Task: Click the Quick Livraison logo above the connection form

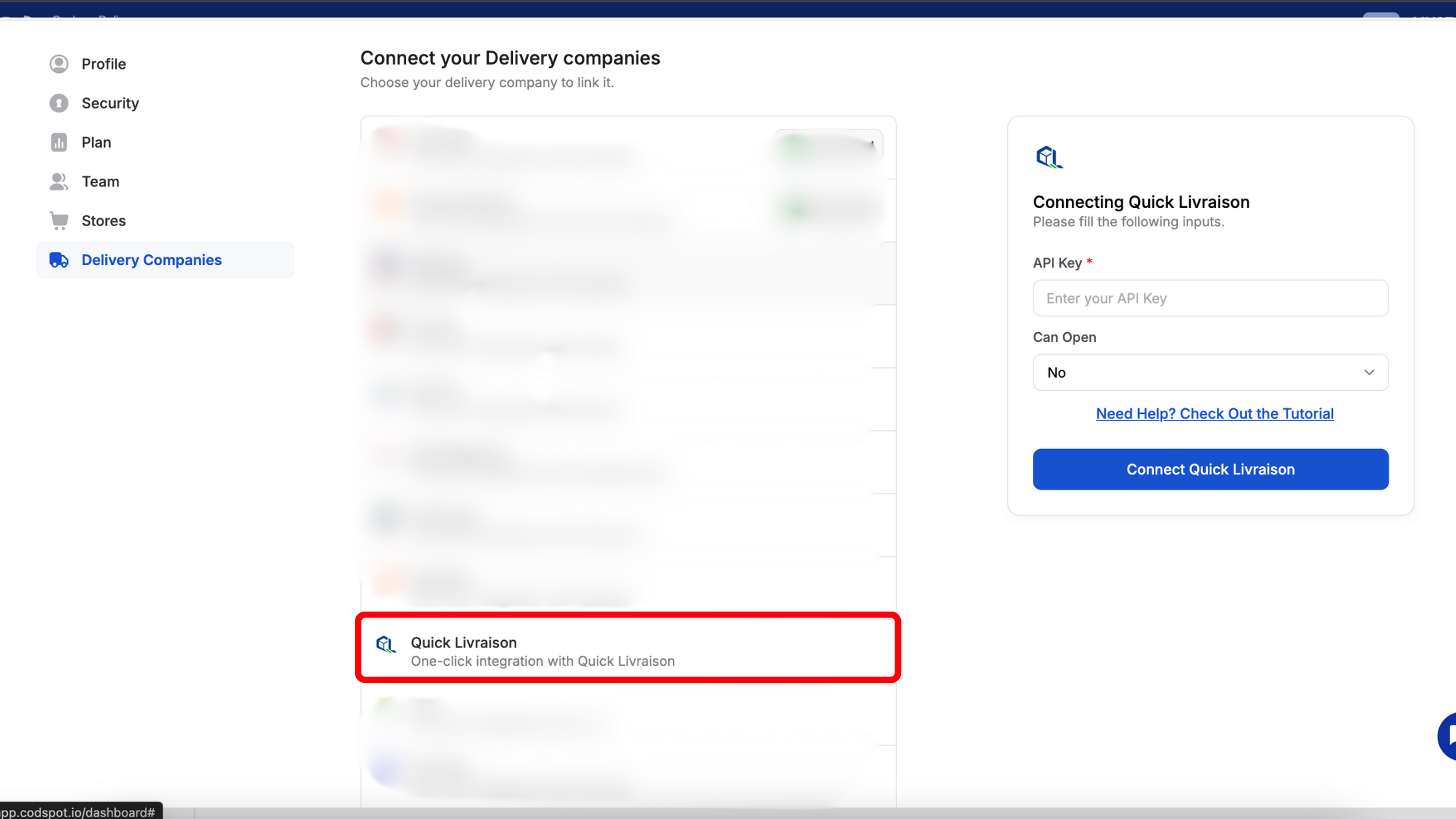Action: click(x=1049, y=157)
